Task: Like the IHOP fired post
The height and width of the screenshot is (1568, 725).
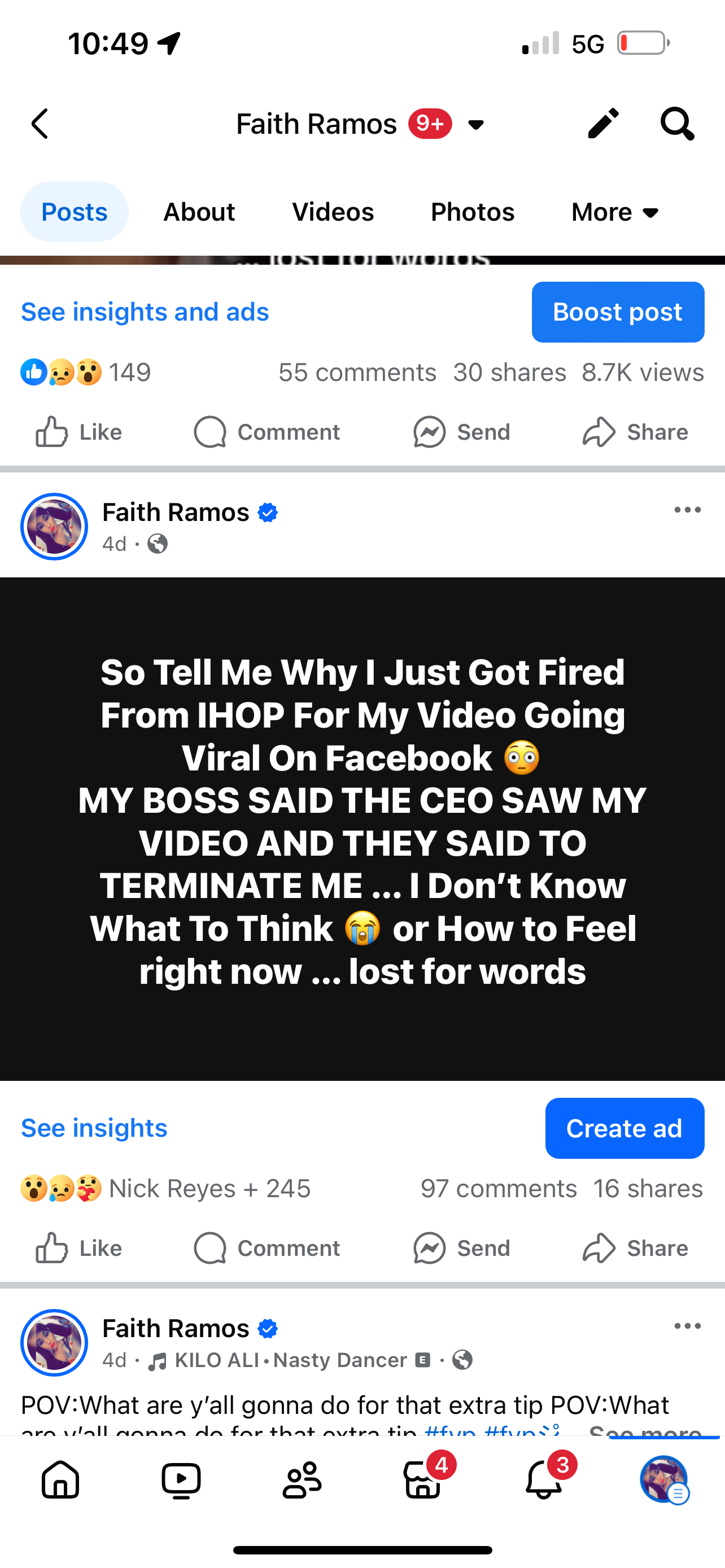Action: point(79,1249)
